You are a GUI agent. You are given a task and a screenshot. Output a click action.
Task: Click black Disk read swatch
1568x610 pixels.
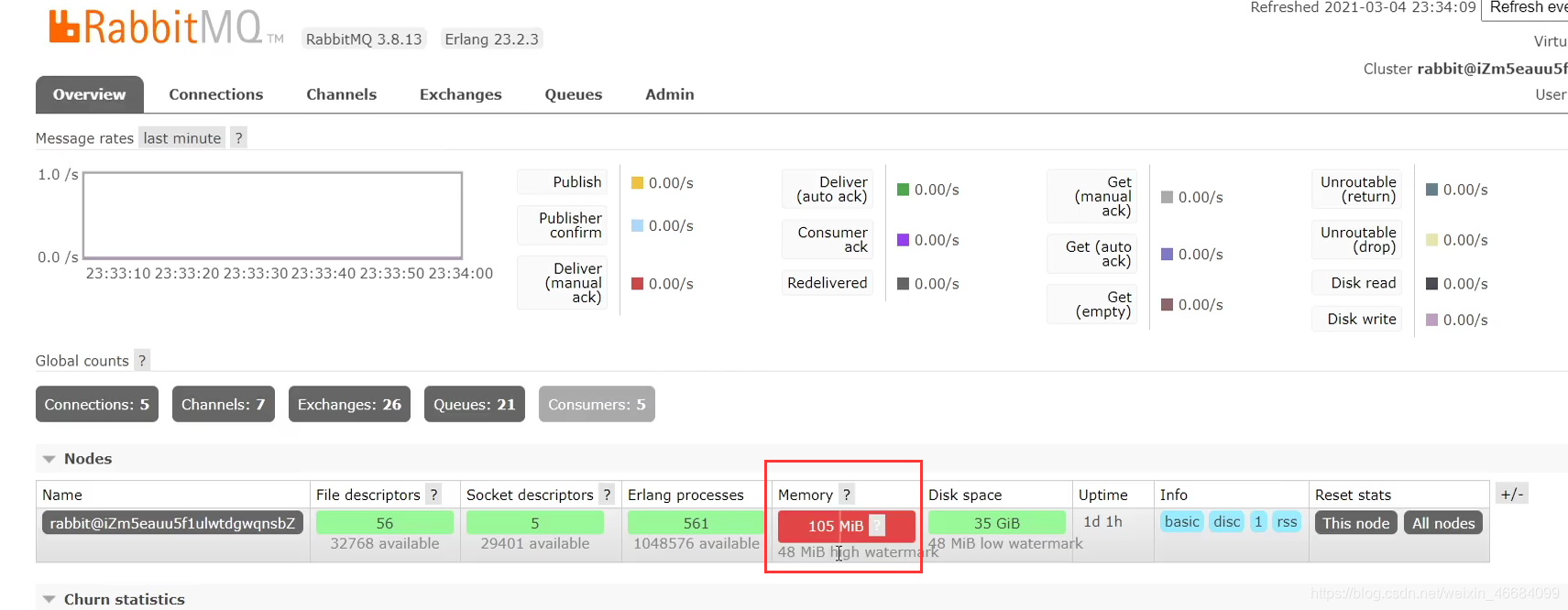coord(1432,283)
